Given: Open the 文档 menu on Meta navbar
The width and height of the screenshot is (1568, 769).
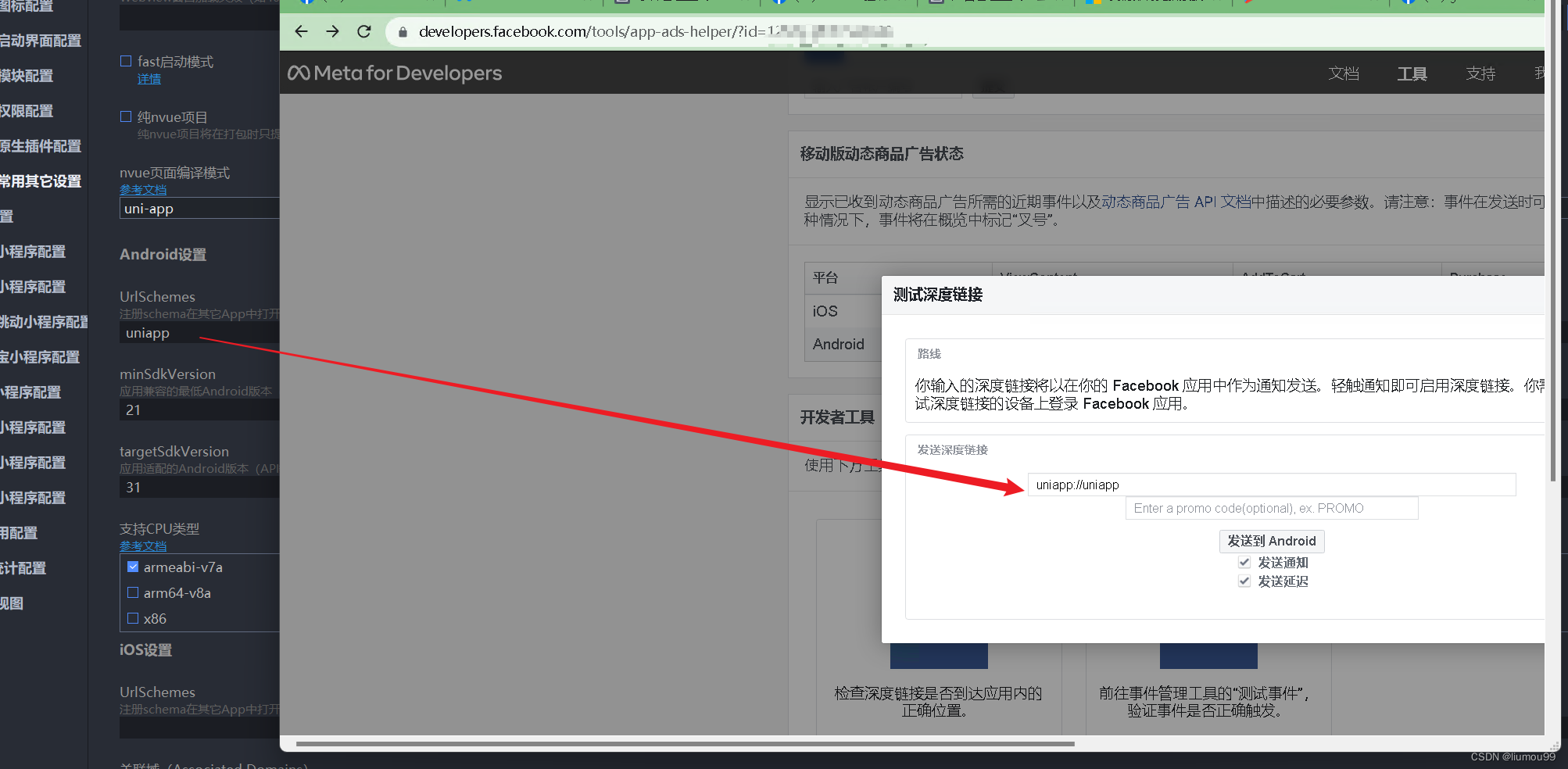Looking at the screenshot, I should pyautogui.click(x=1344, y=73).
